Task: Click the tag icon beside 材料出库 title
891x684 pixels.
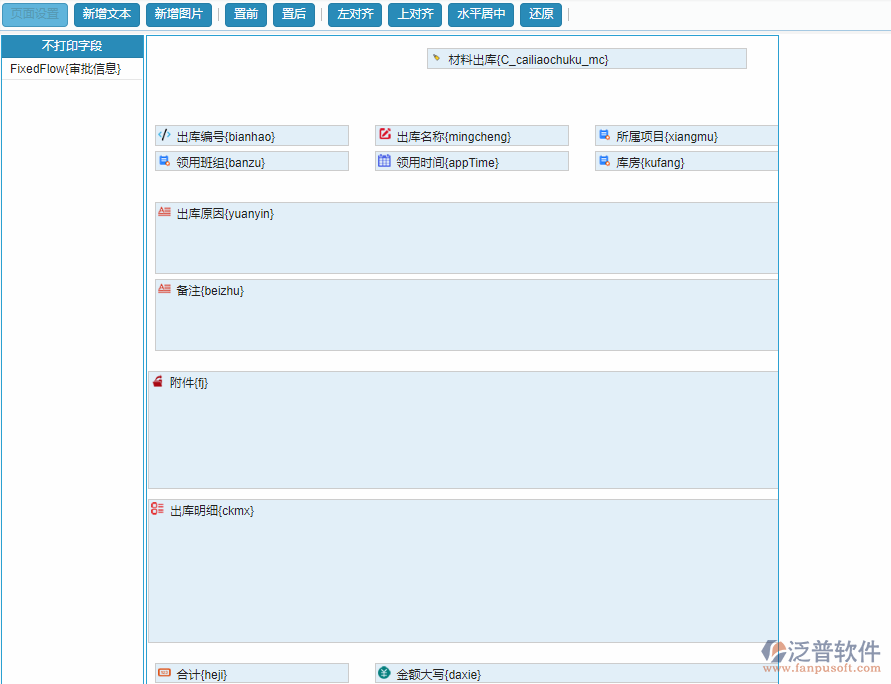Action: click(x=435, y=58)
